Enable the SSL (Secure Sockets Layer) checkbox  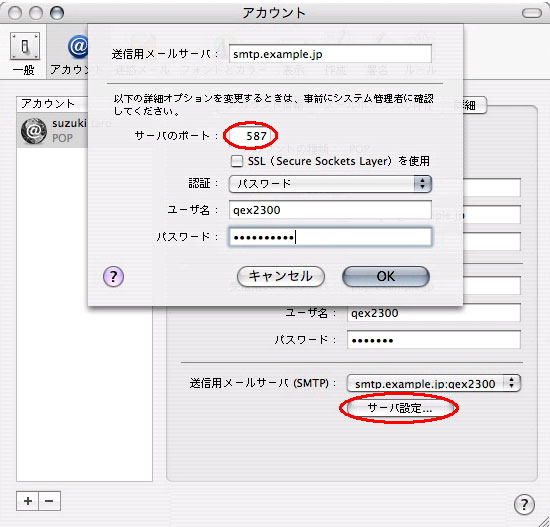237,161
